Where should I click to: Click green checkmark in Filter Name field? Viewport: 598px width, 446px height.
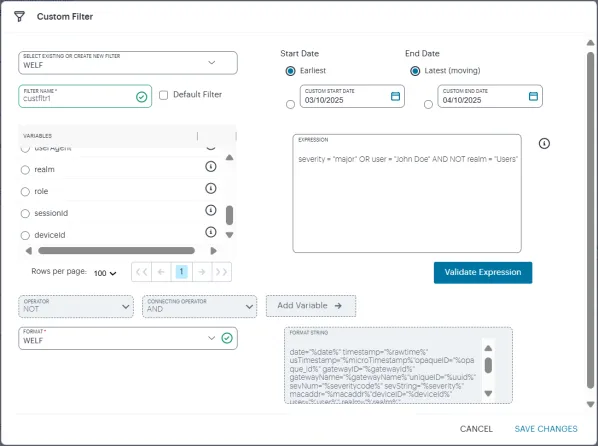(141, 97)
